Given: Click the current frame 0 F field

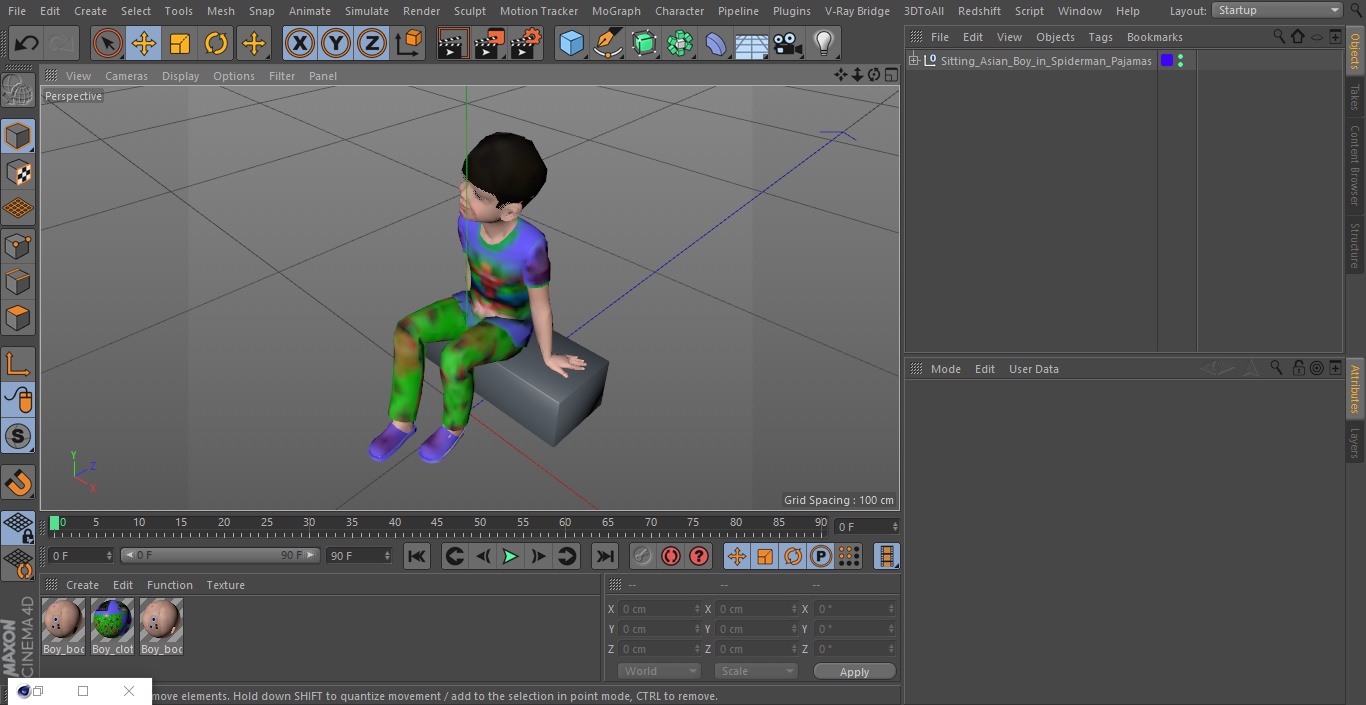Looking at the screenshot, I should (x=80, y=555).
